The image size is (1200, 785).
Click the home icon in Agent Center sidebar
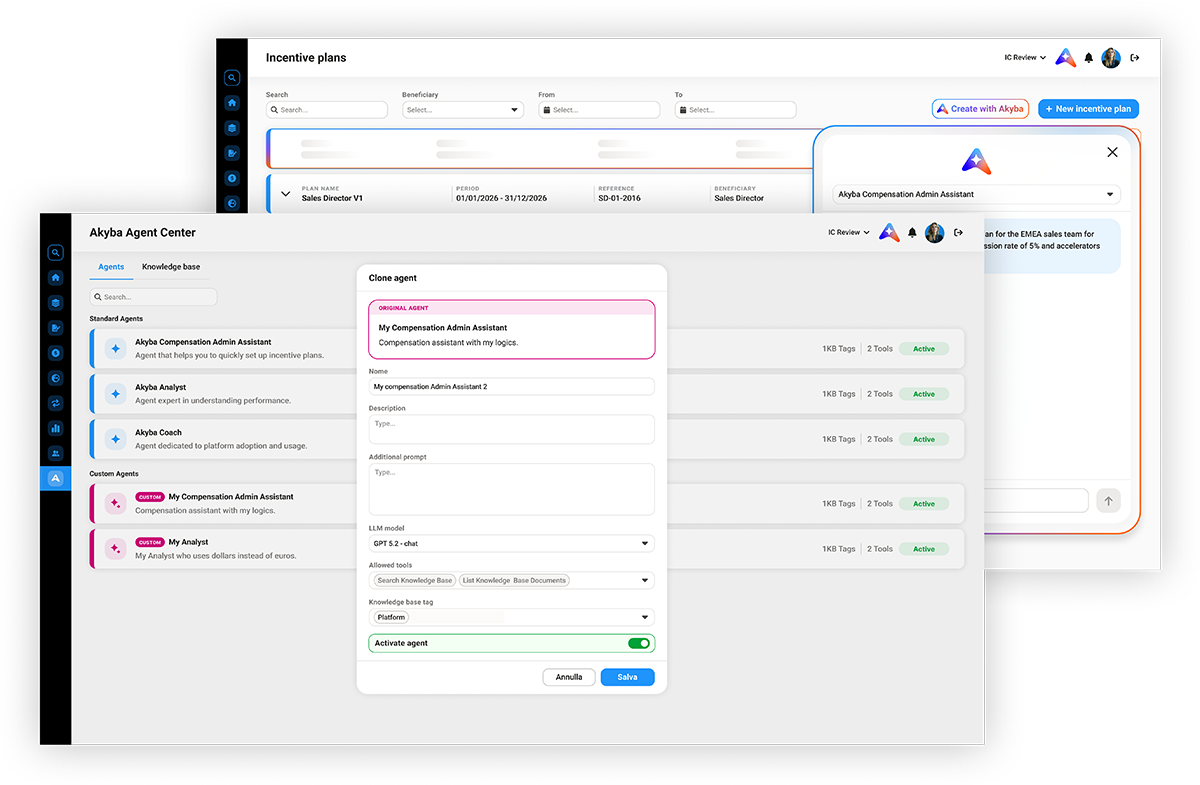point(55,278)
